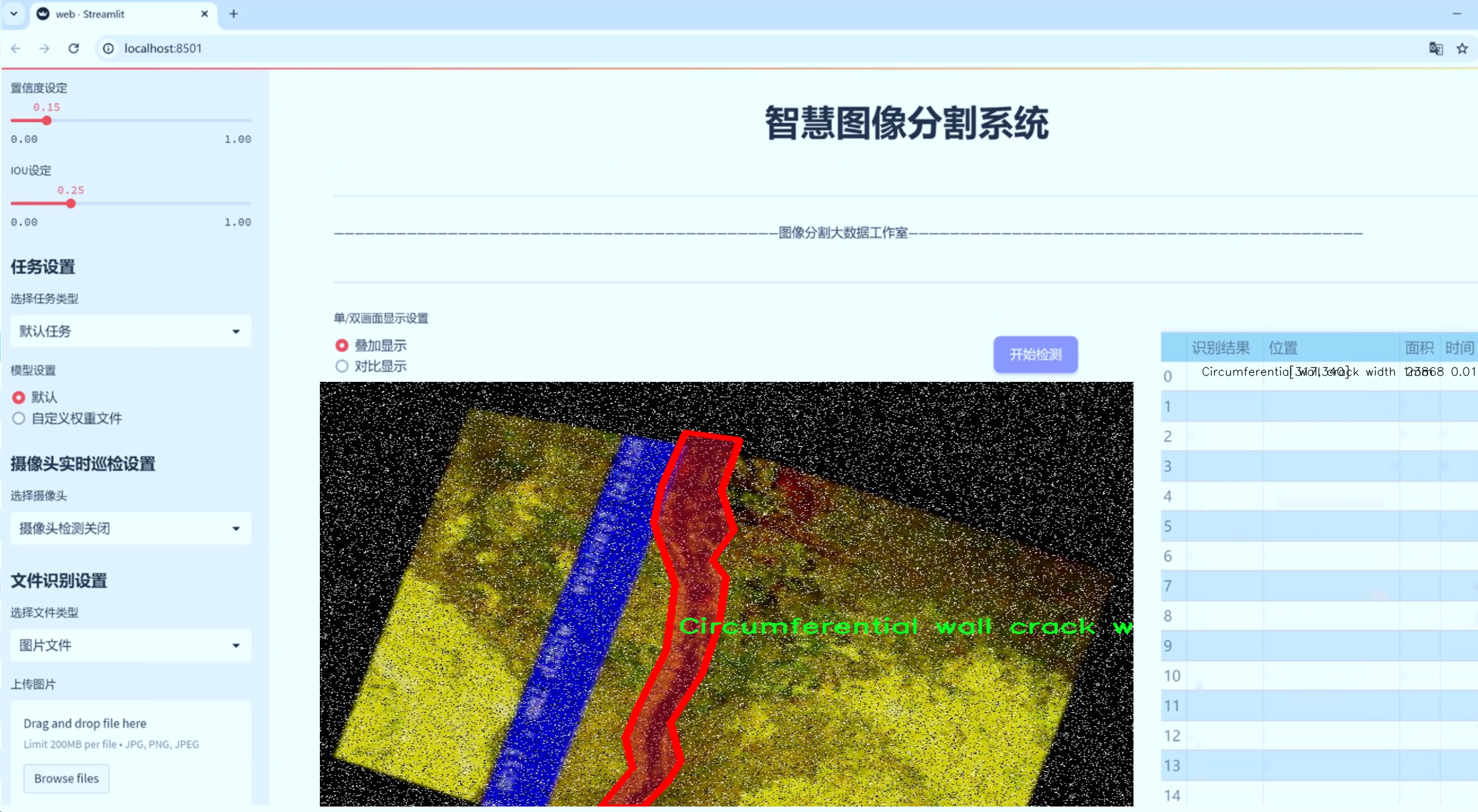The height and width of the screenshot is (812, 1478).
Task: Select the 叠加显示 radio option
Action: [x=342, y=346]
